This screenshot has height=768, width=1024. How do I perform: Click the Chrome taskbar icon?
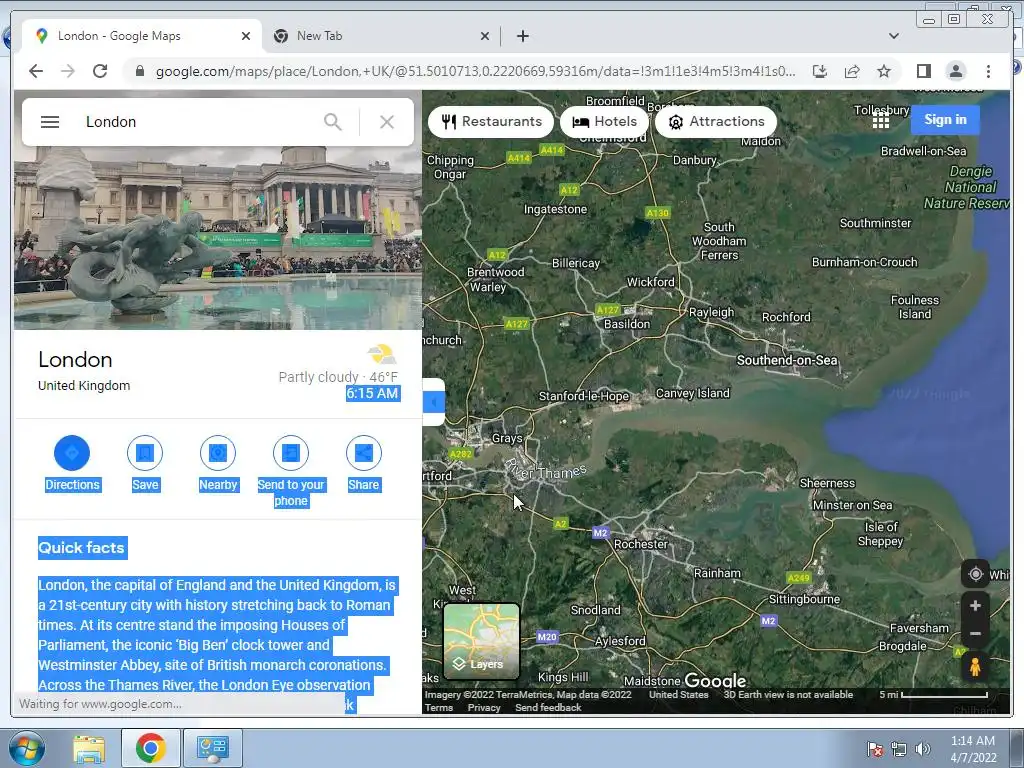tap(150, 748)
